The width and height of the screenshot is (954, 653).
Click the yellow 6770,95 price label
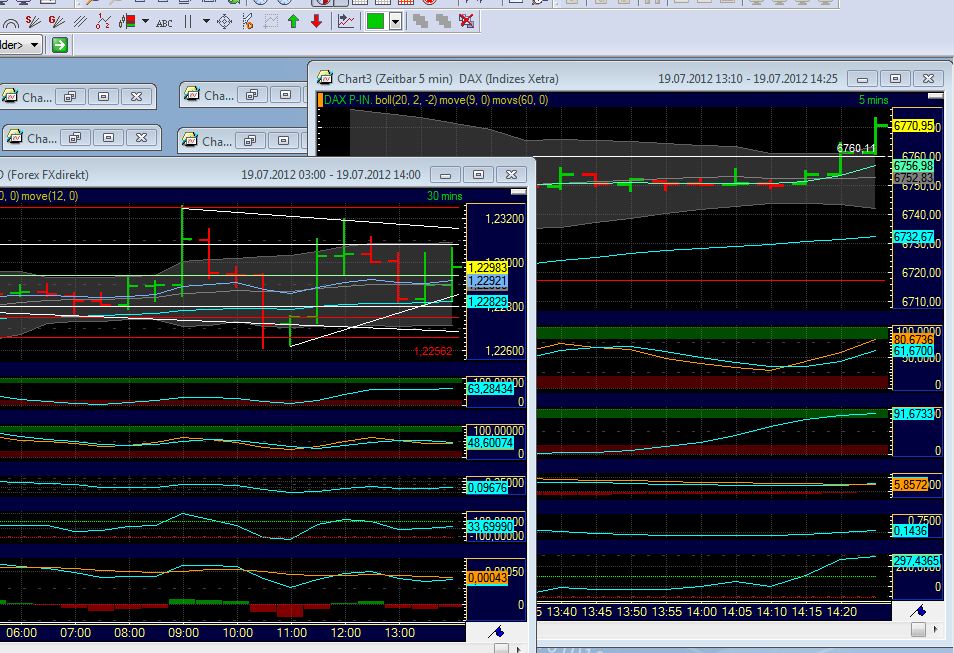click(913, 126)
